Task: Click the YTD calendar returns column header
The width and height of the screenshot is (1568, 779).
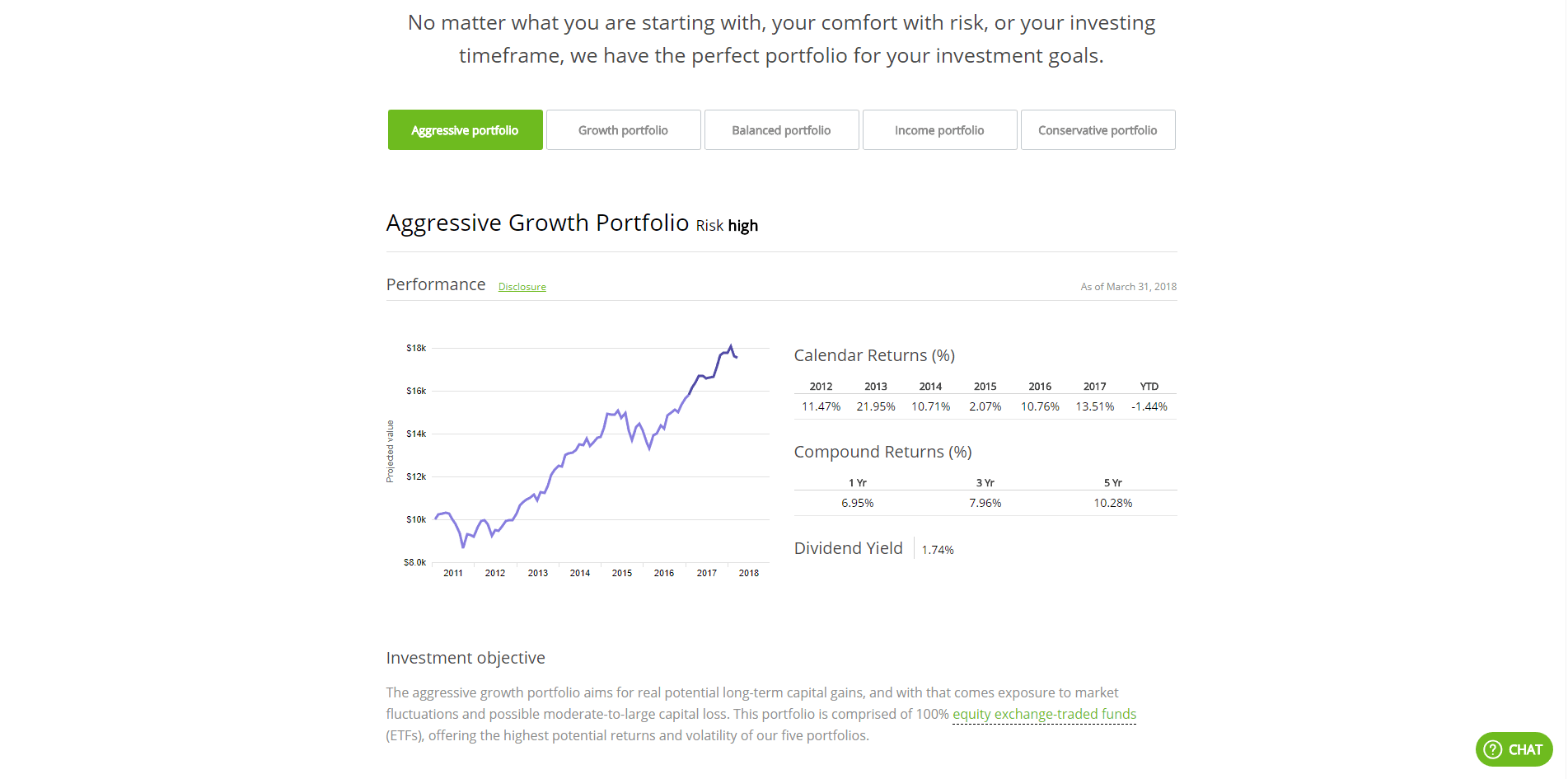Action: [x=1149, y=386]
